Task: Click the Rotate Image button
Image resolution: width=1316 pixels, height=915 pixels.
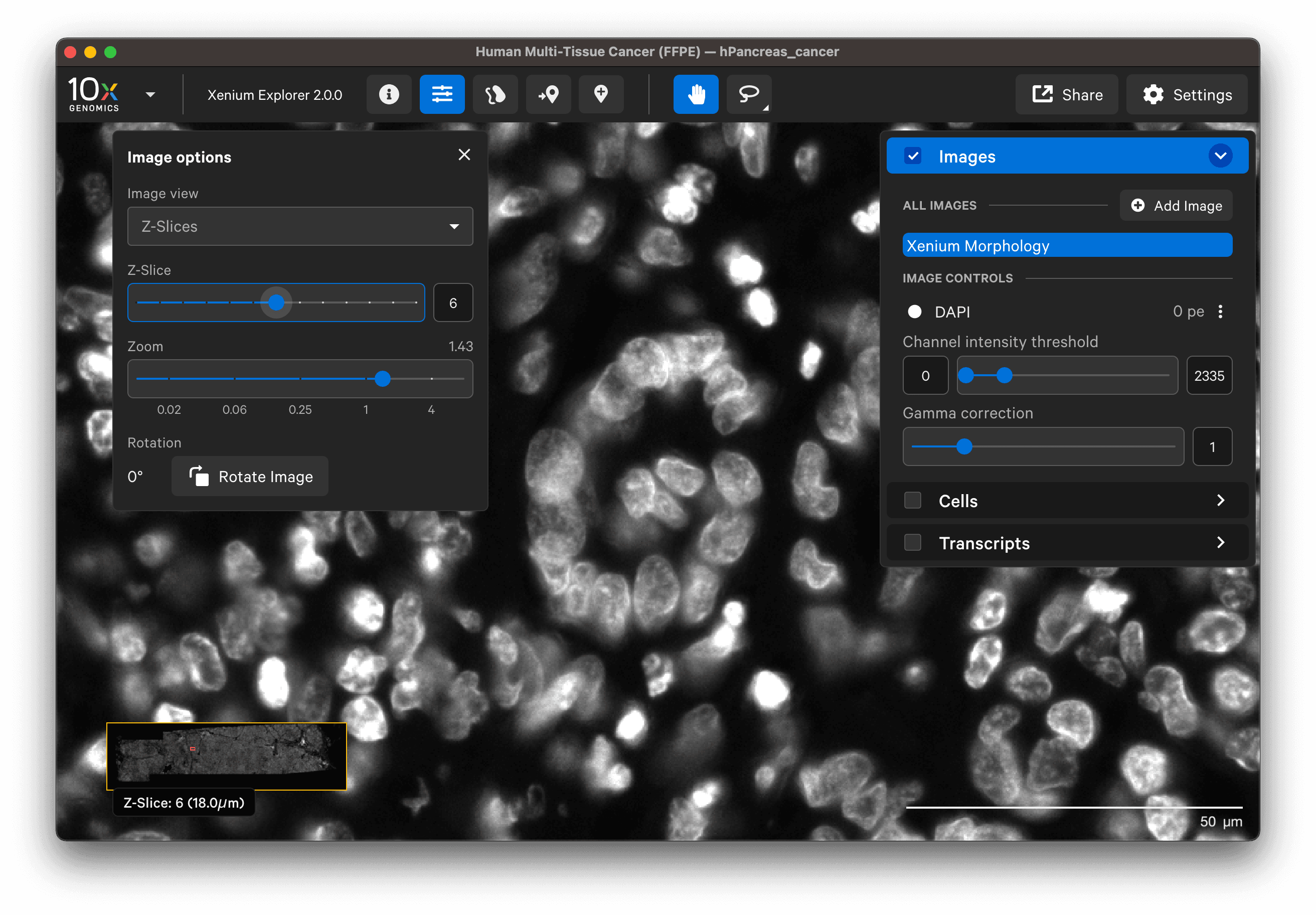Action: pyautogui.click(x=250, y=477)
